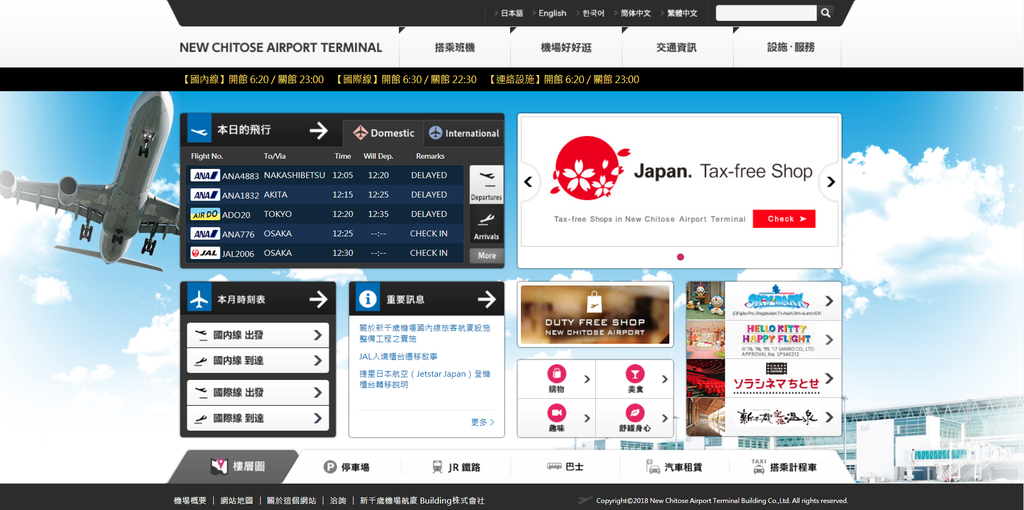The image size is (1024, 510).
Task: Click the 購物 shopping icon
Action: [x=556, y=374]
